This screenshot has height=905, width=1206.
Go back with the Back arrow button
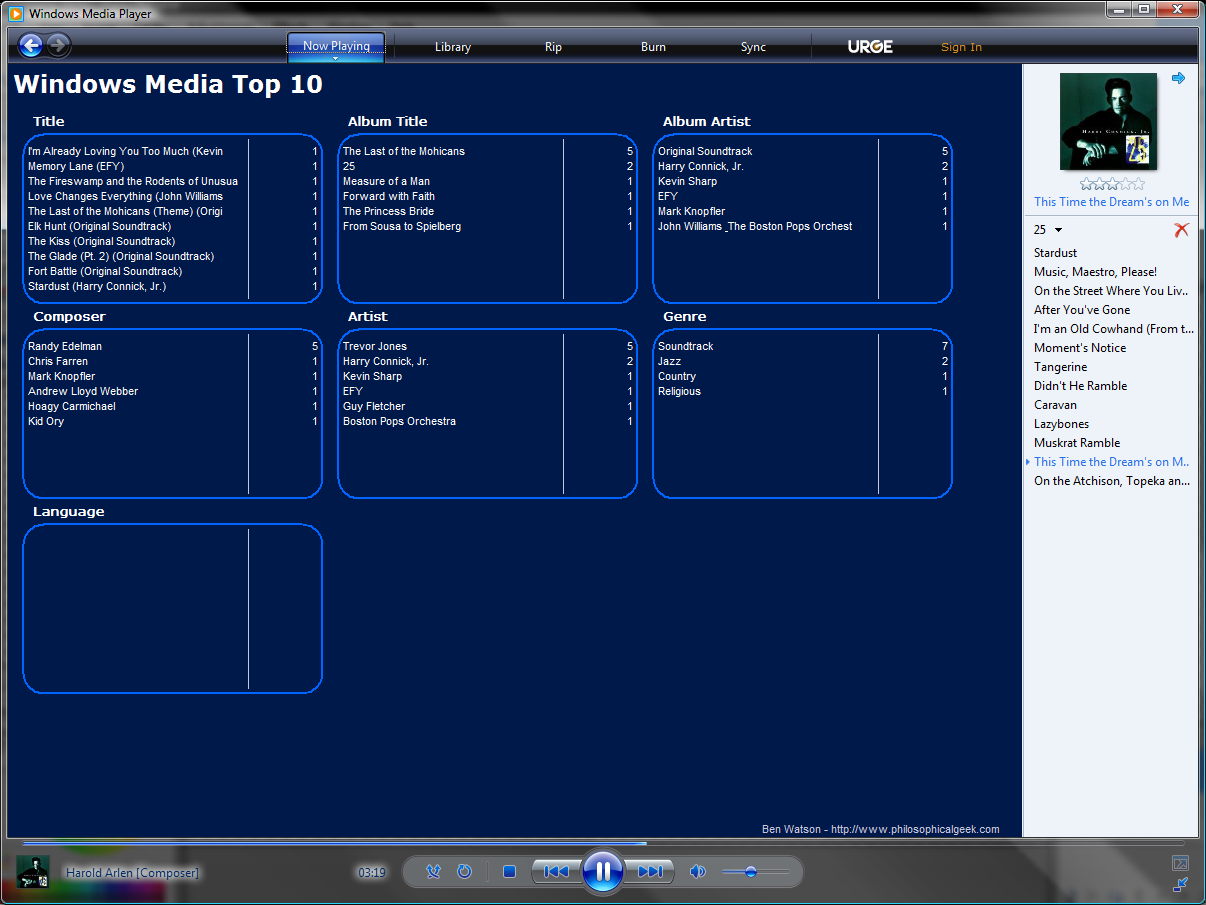click(x=31, y=45)
